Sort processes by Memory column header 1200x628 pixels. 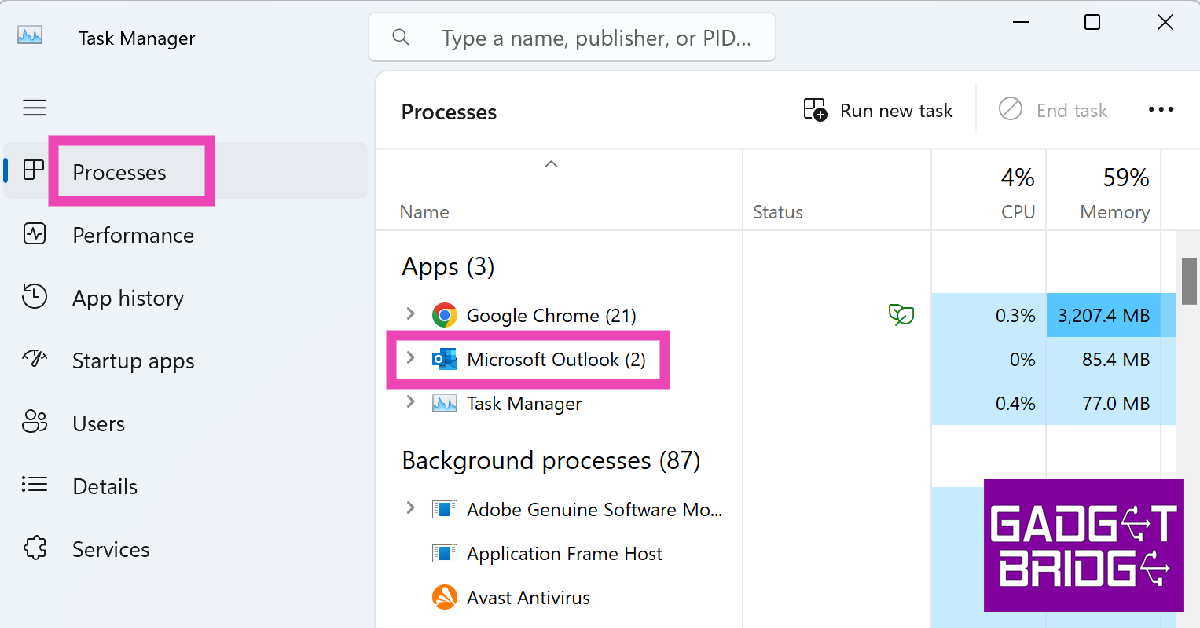[x=1113, y=212]
